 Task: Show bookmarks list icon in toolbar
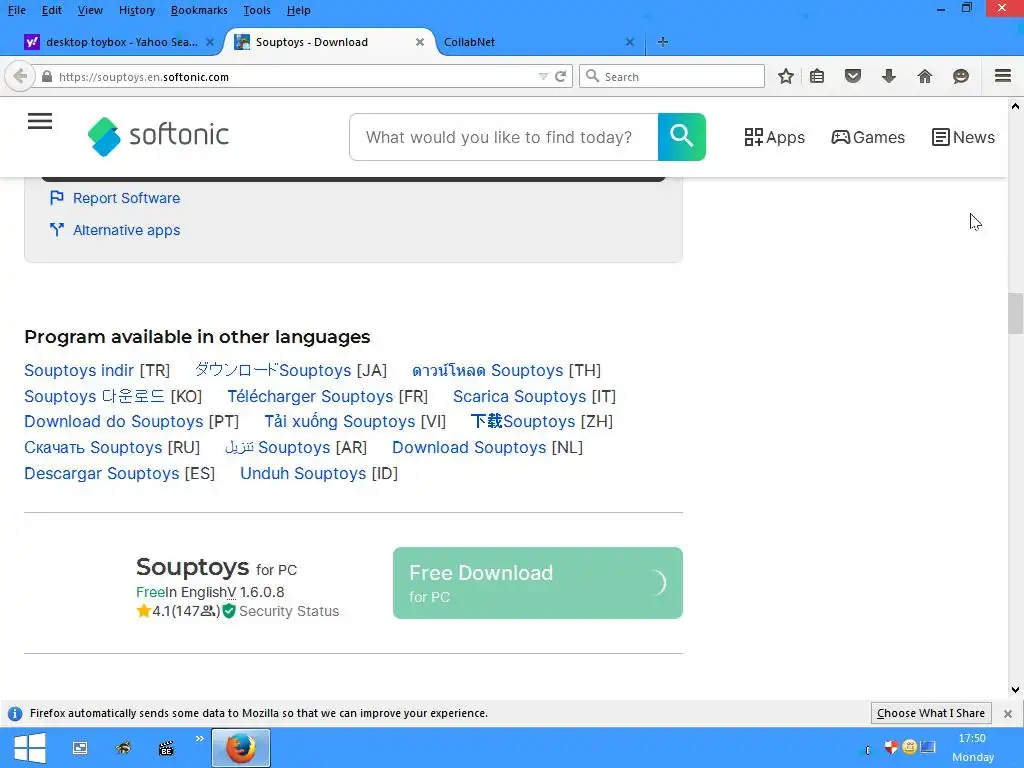817,76
